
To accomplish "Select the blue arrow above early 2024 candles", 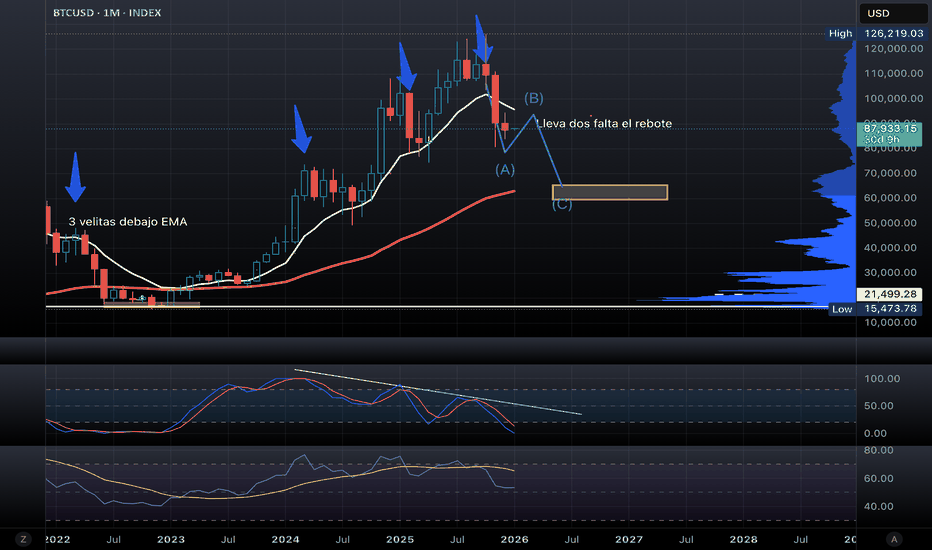I will 302,130.
